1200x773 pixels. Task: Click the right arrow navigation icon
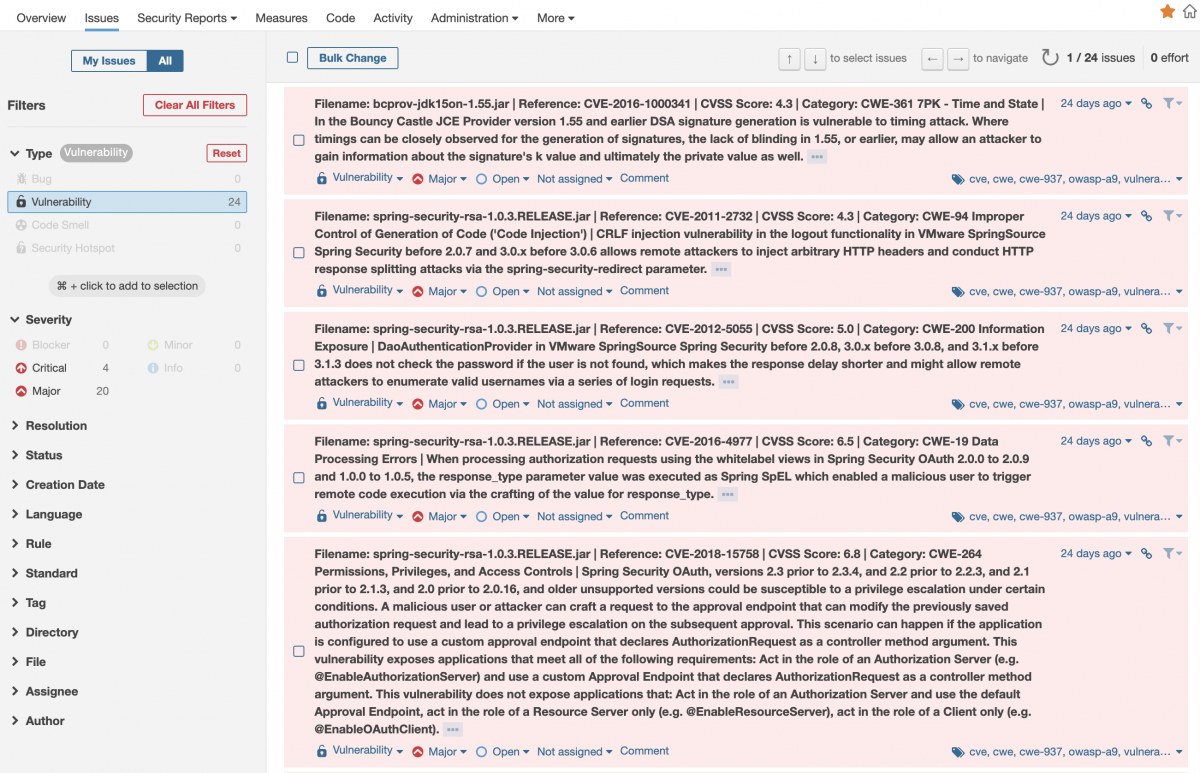[x=958, y=59]
